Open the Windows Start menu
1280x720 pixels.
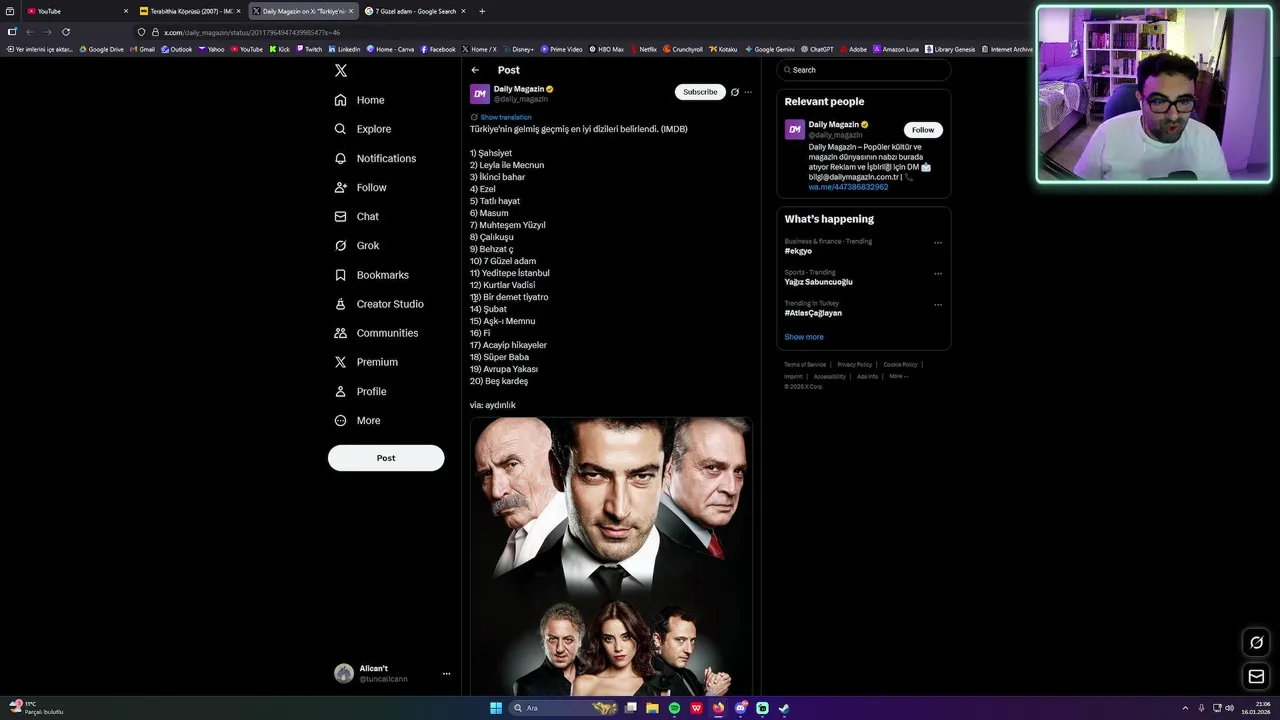pyautogui.click(x=496, y=708)
